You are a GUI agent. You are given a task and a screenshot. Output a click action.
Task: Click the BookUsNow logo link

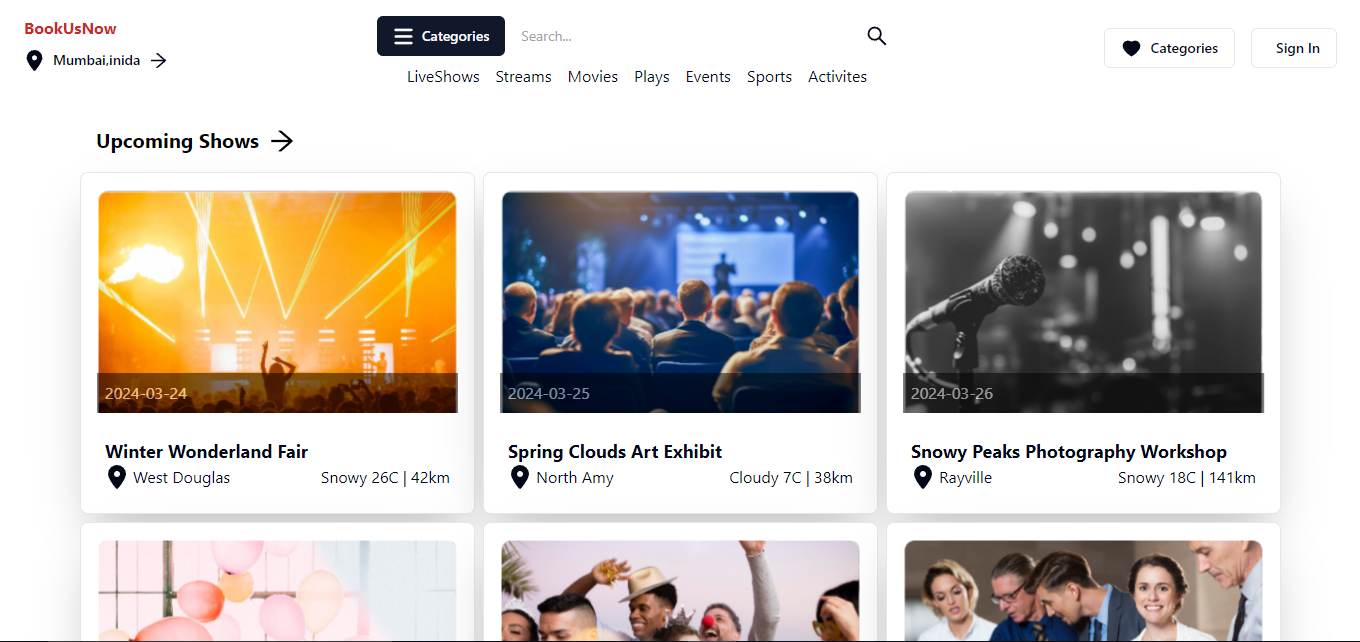pos(70,29)
